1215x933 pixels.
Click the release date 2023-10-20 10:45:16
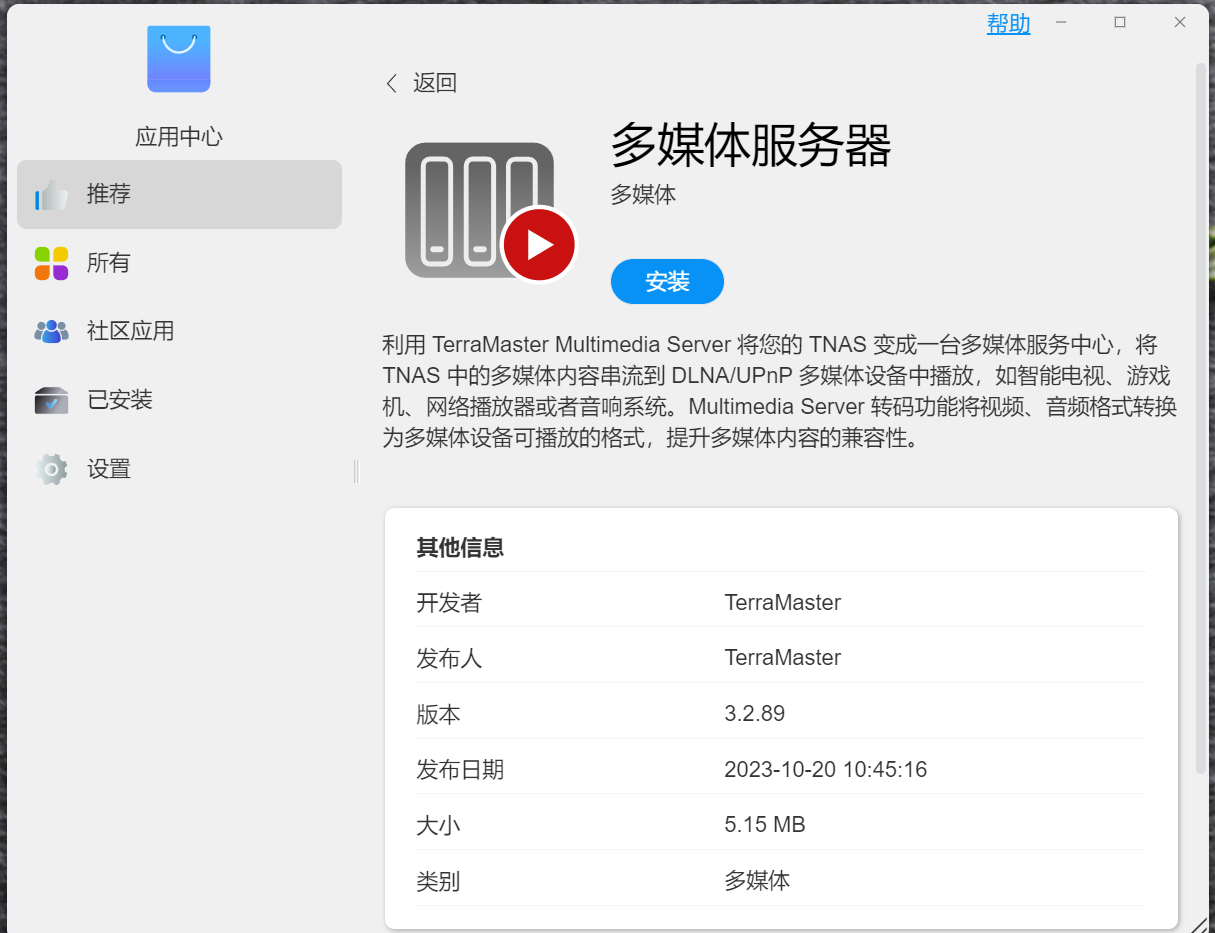click(825, 769)
